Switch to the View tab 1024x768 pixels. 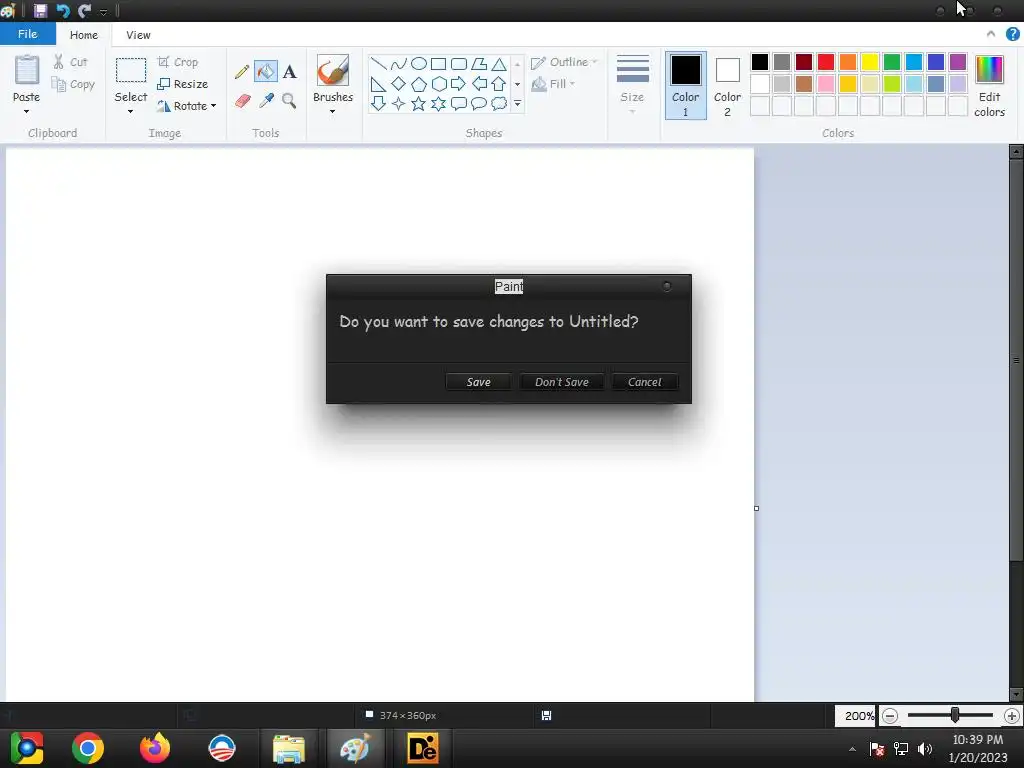[138, 35]
